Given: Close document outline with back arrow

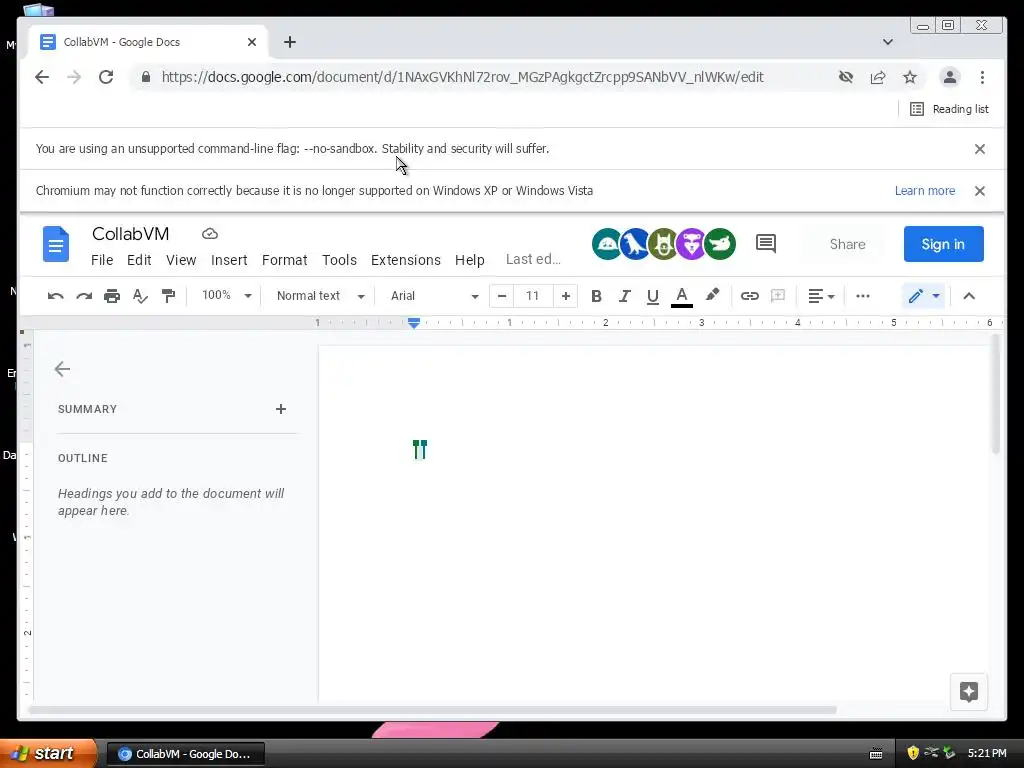Looking at the screenshot, I should pyautogui.click(x=62, y=369).
